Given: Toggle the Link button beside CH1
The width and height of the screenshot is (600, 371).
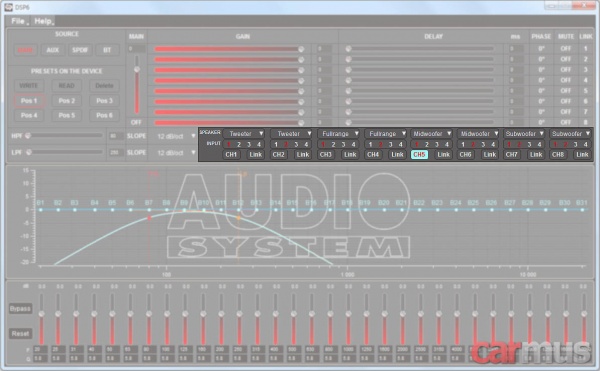Looking at the screenshot, I should pyautogui.click(x=255, y=155).
